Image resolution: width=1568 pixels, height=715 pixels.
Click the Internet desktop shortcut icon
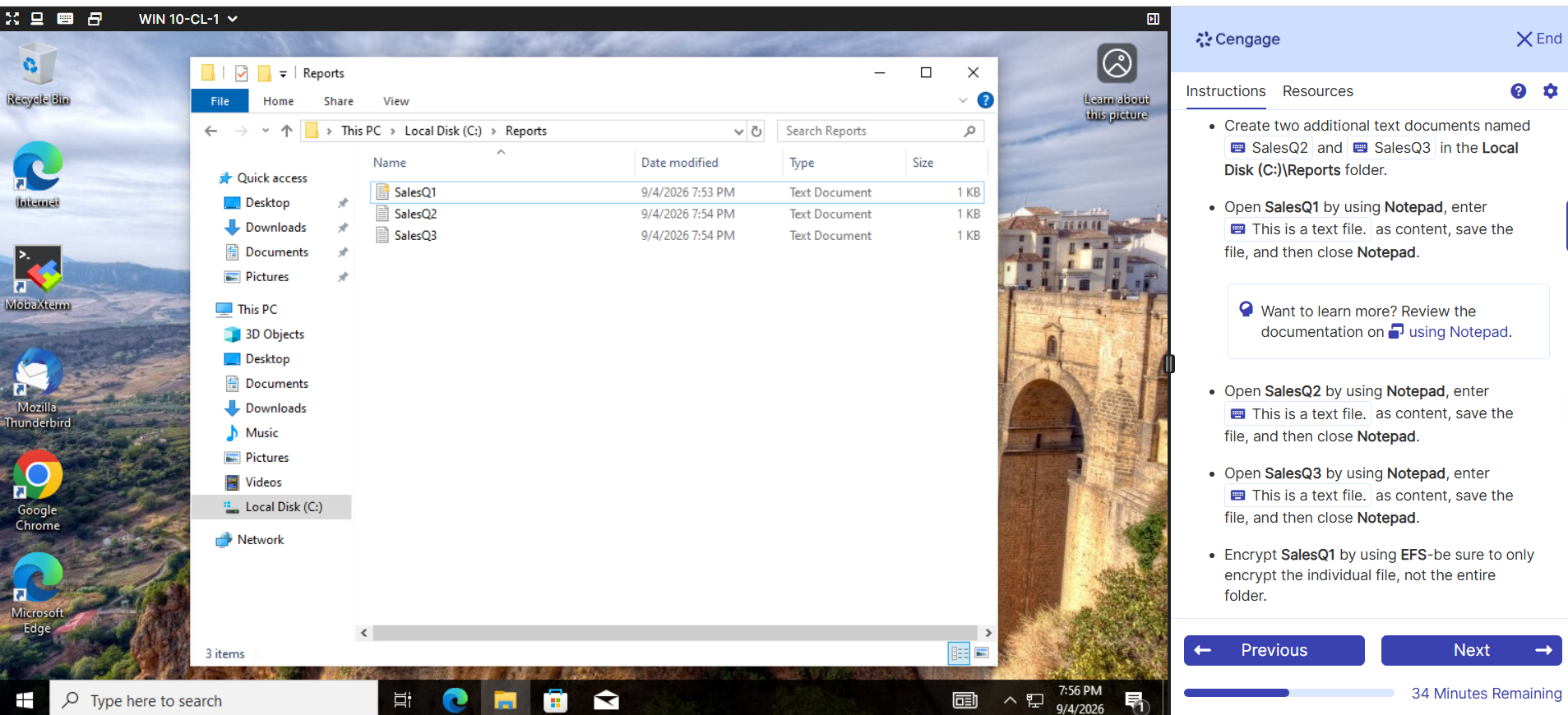coord(37,175)
